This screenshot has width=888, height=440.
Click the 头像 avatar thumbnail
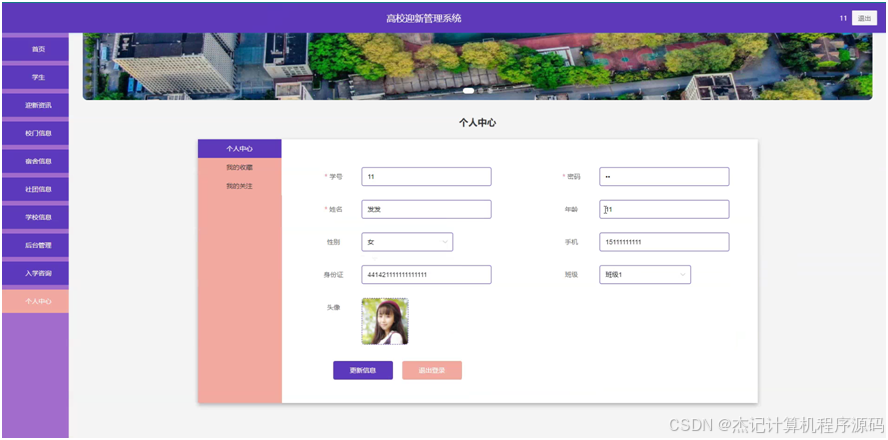pos(385,322)
